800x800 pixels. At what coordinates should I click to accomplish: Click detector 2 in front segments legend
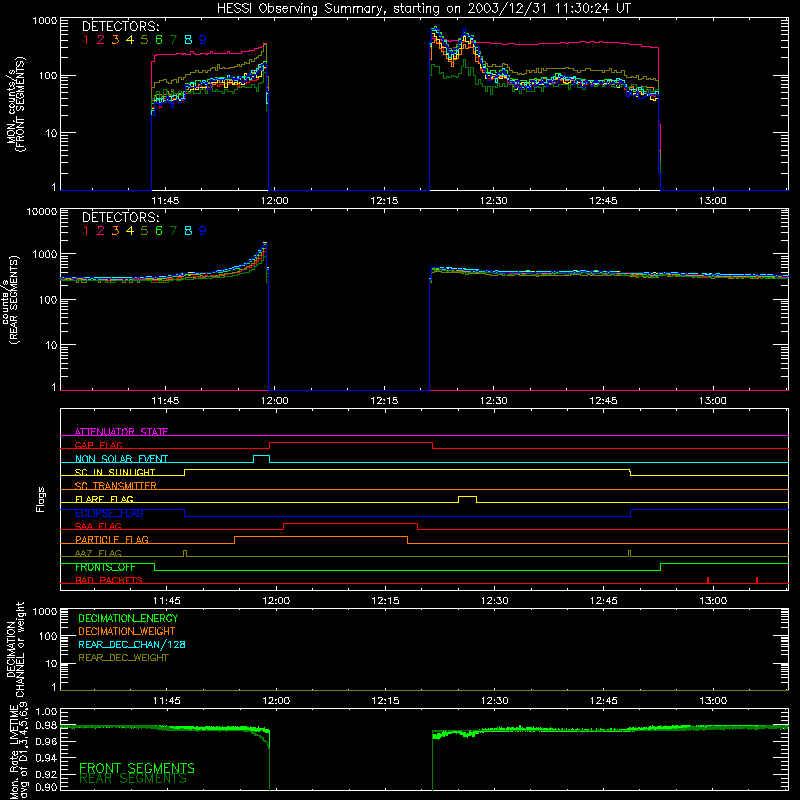pos(101,40)
